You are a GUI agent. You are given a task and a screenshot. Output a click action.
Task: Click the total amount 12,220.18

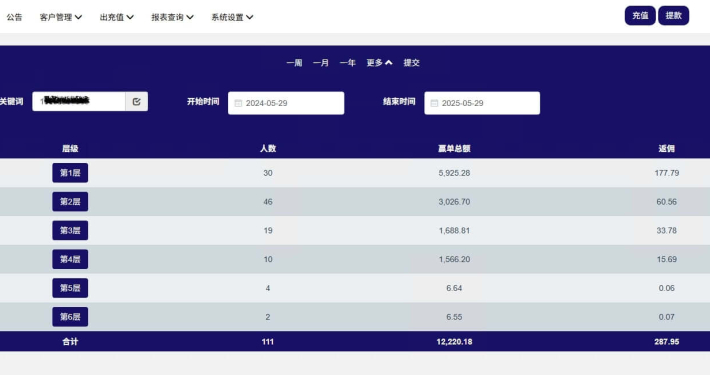(454, 342)
